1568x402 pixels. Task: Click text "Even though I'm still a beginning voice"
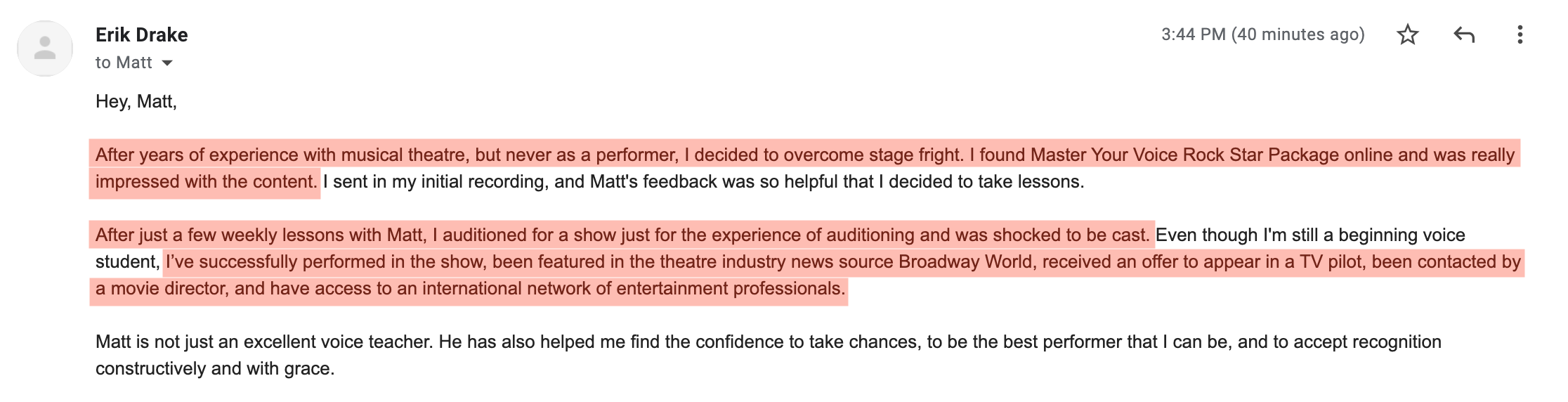click(1310, 235)
